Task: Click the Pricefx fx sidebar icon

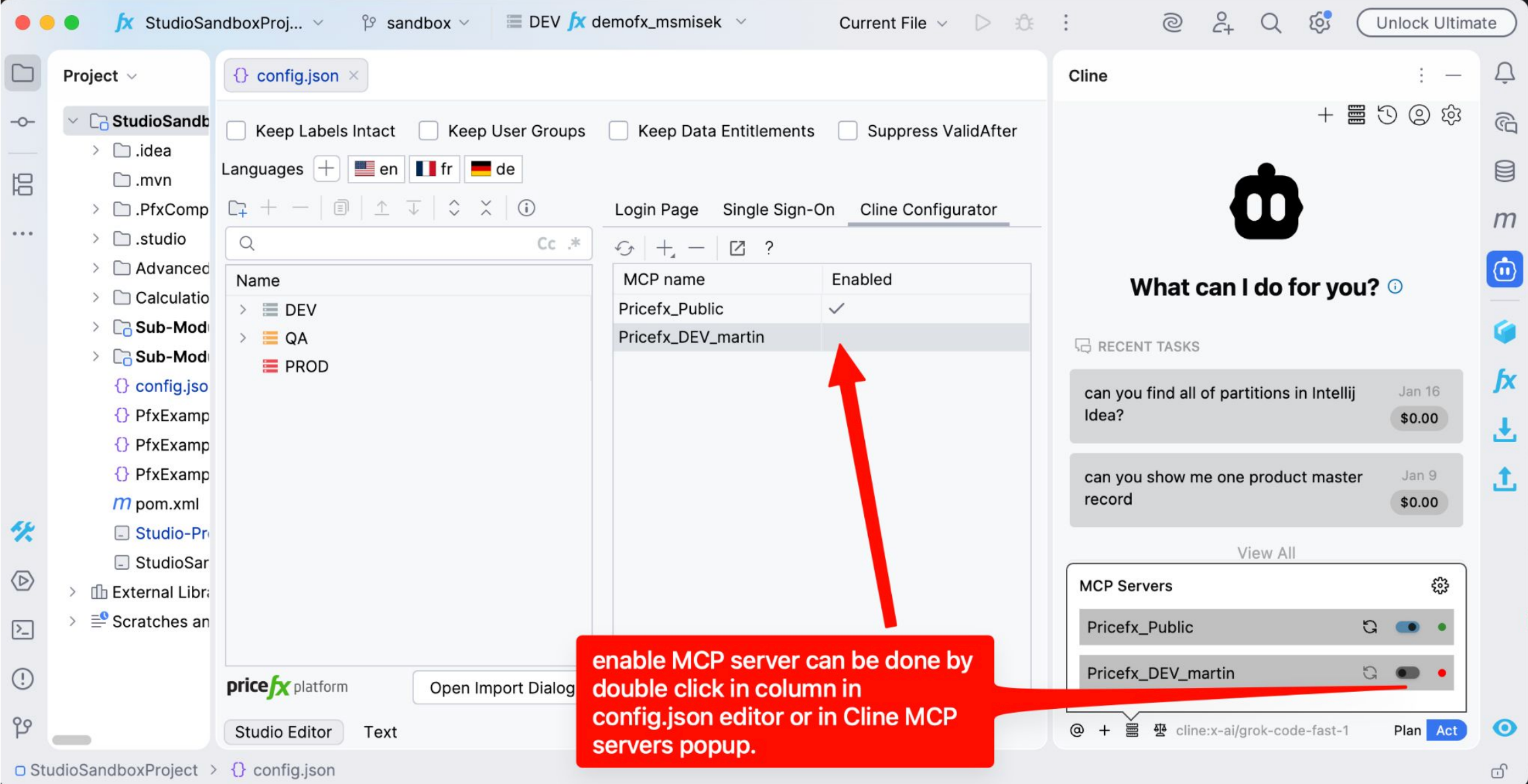Action: 1504,381
